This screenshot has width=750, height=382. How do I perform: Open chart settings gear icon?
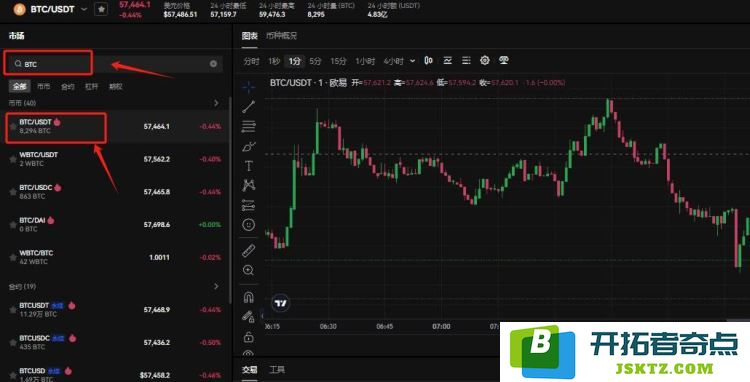485,60
